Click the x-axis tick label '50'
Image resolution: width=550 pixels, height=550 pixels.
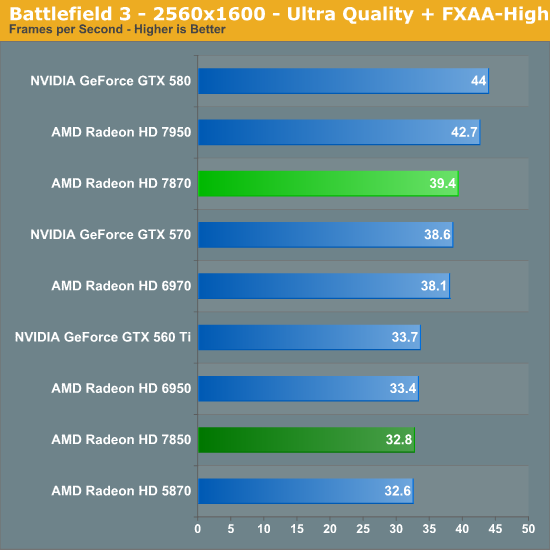528,529
